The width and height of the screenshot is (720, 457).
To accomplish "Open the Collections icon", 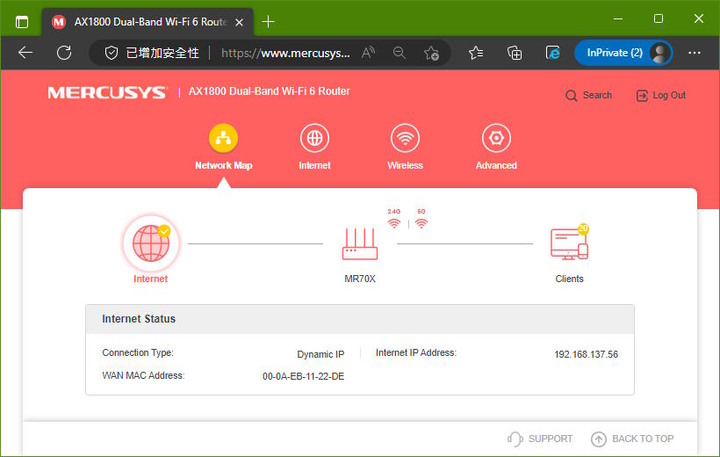I will click(514, 53).
